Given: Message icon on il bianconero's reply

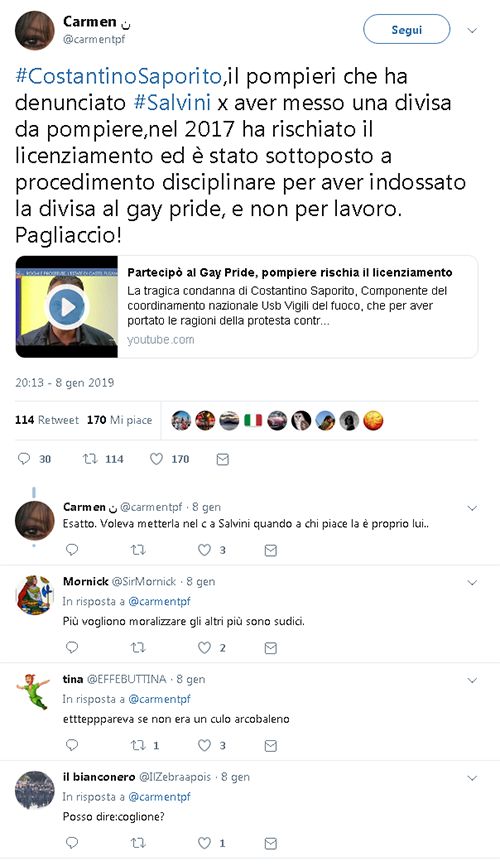Looking at the screenshot, I should 271,843.
